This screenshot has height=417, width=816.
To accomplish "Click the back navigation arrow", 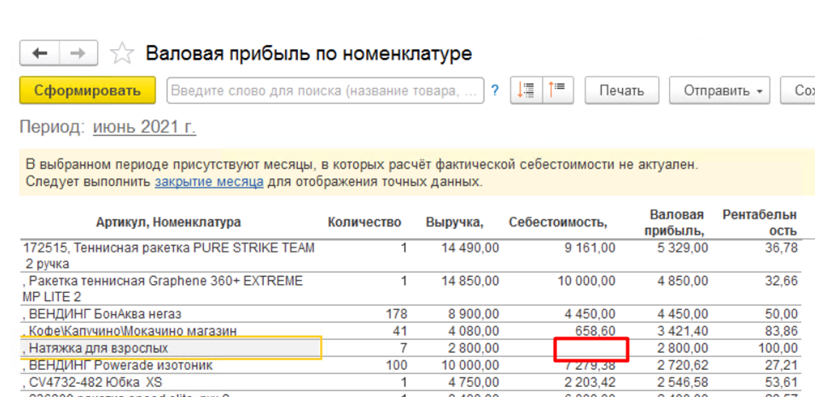I will 40,53.
